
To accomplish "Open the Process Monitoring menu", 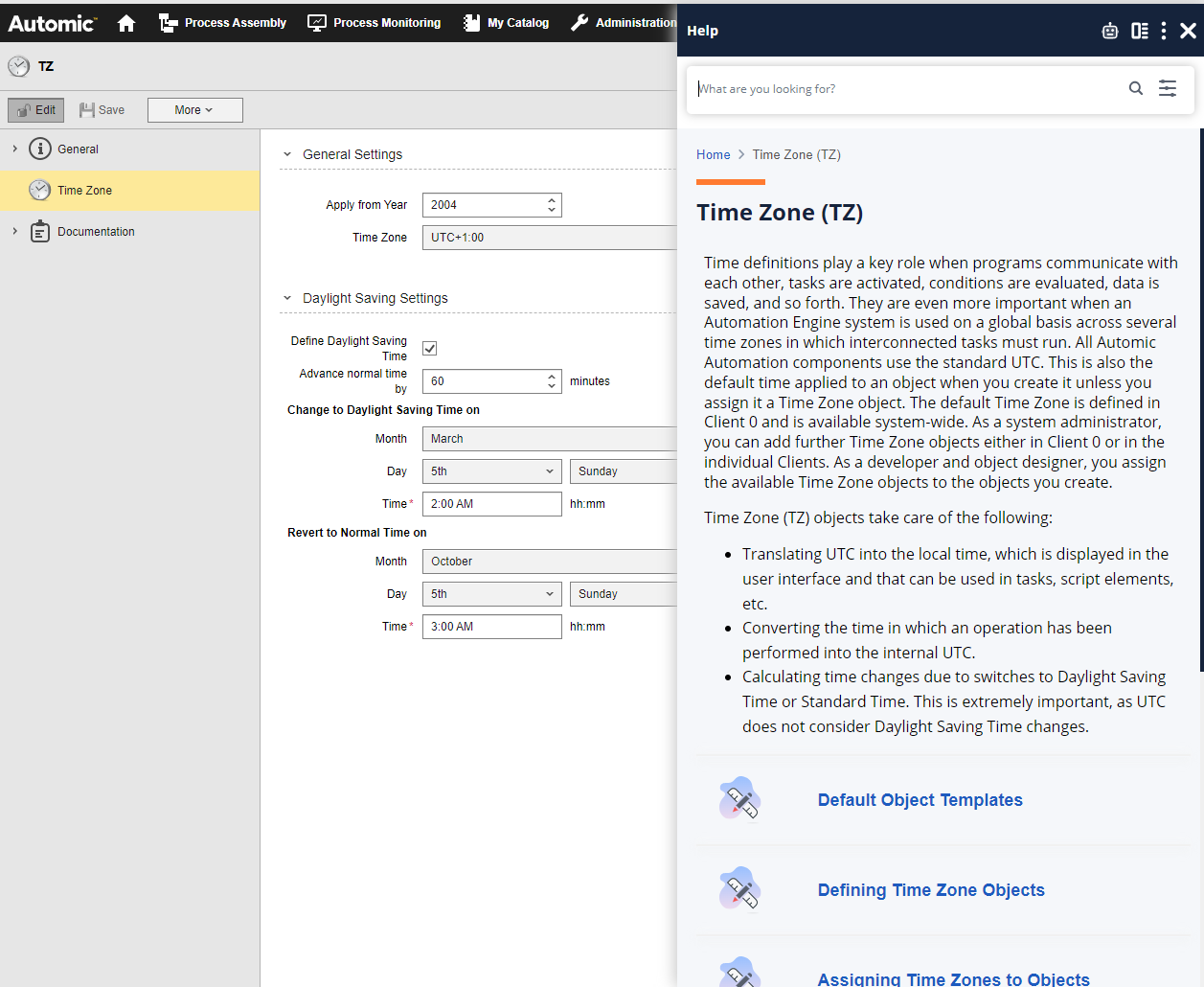I will tap(375, 23).
